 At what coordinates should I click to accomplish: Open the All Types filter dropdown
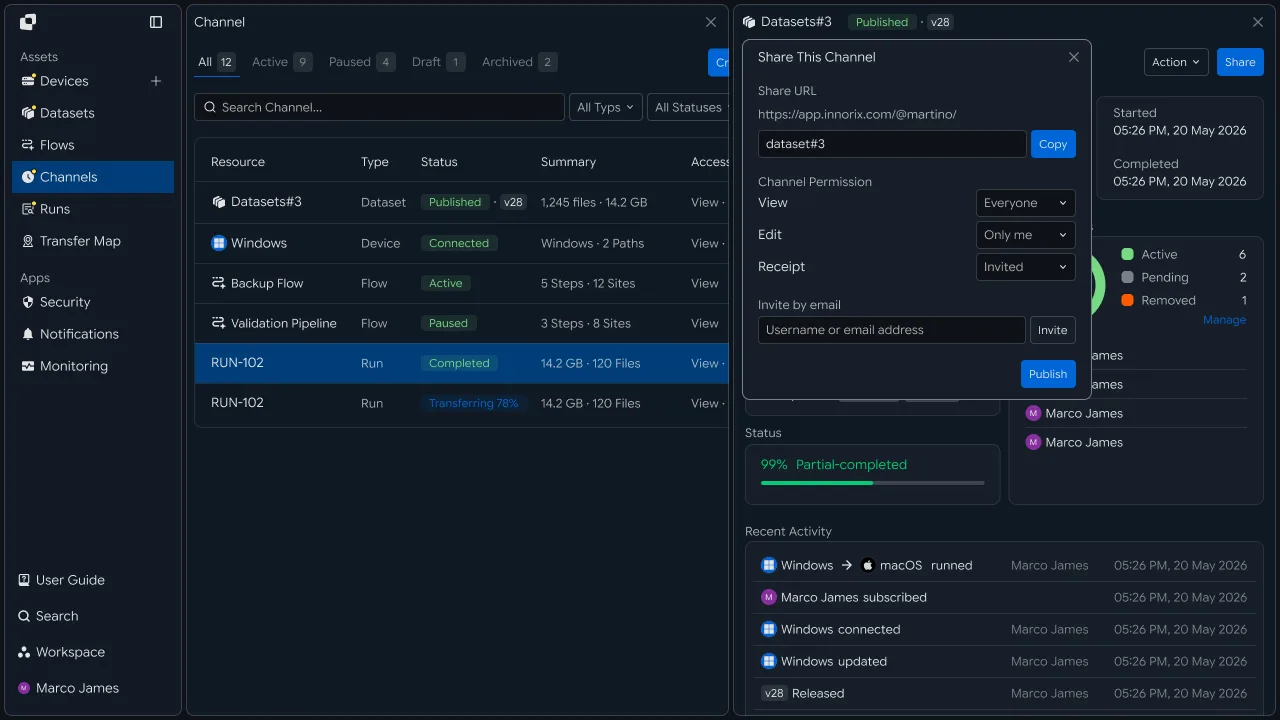606,107
